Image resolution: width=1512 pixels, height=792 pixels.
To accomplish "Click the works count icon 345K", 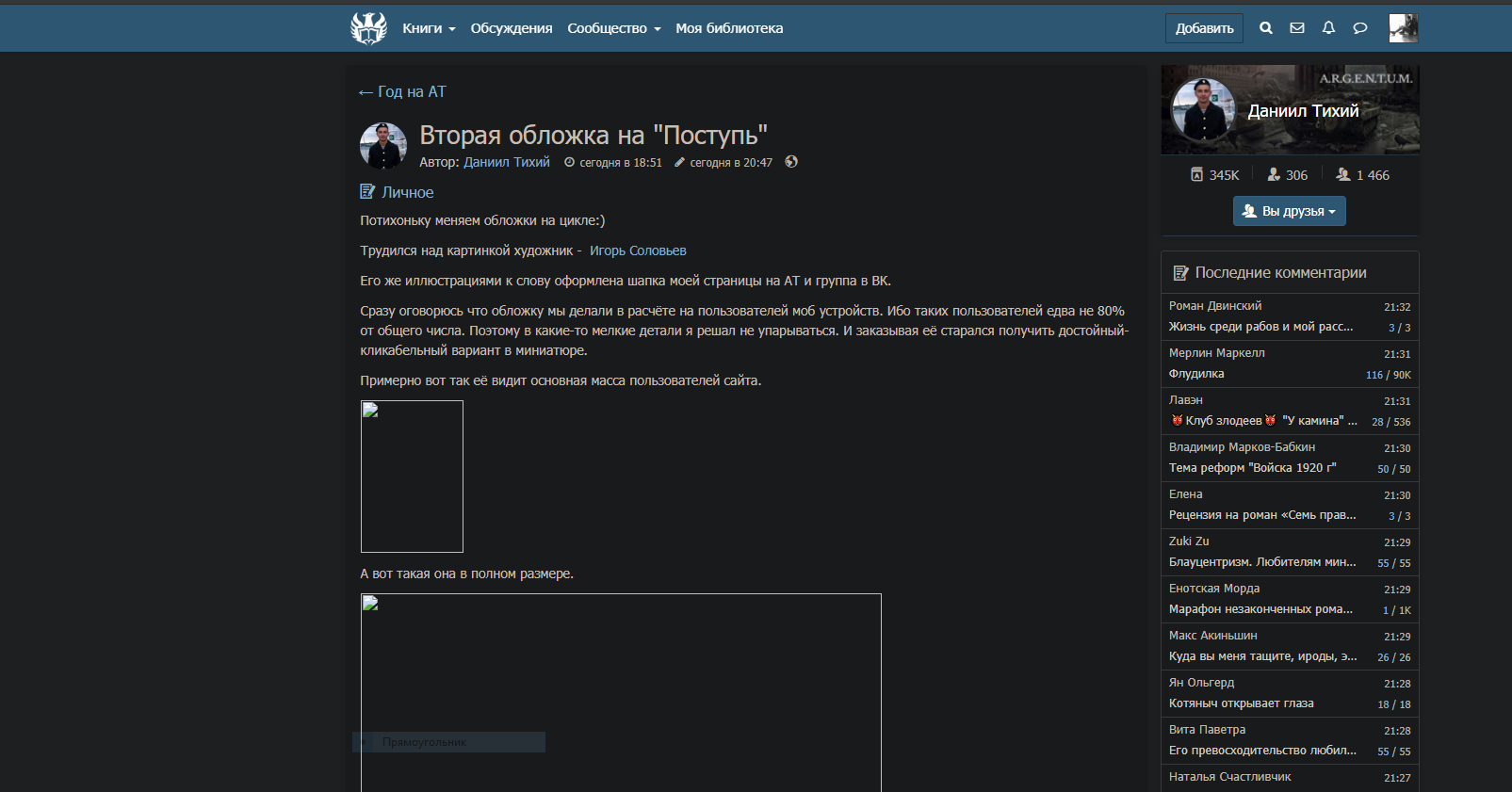I will pos(1197,175).
